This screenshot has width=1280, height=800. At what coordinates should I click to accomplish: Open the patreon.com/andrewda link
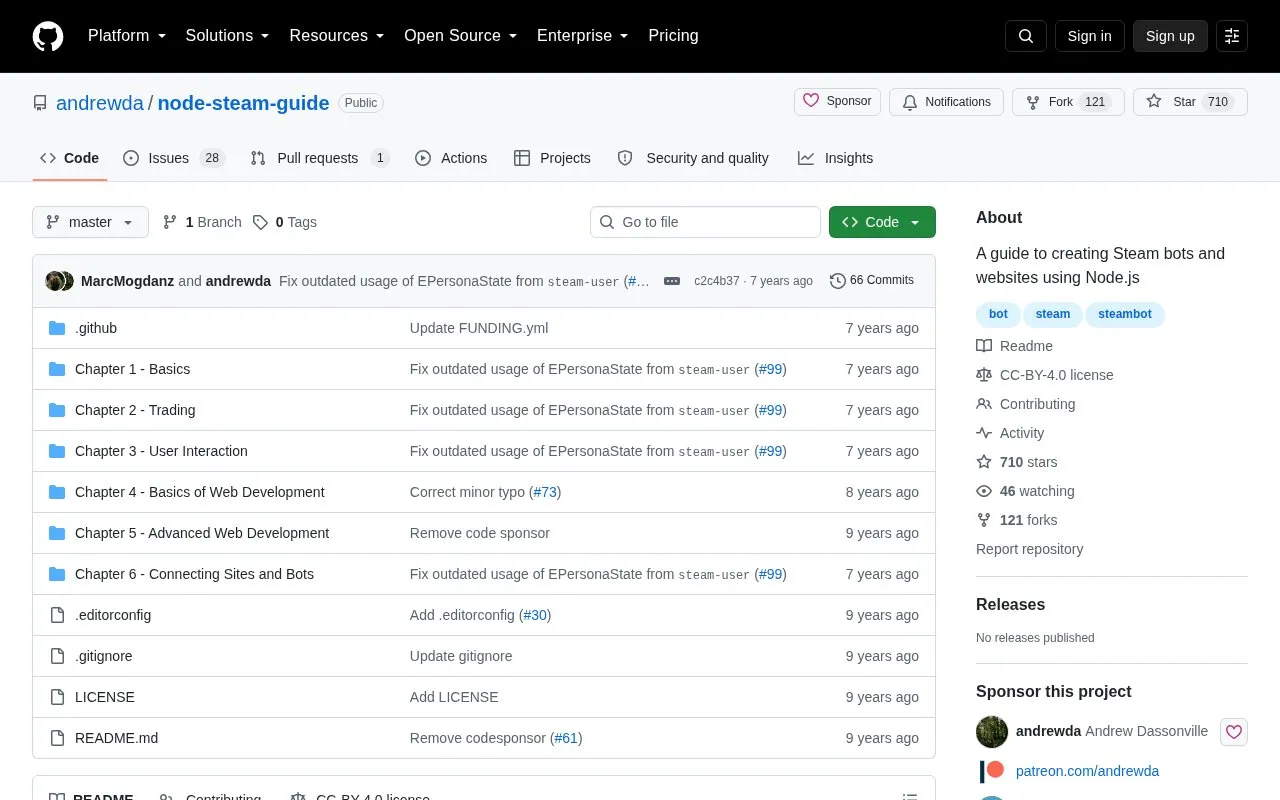pos(1087,771)
